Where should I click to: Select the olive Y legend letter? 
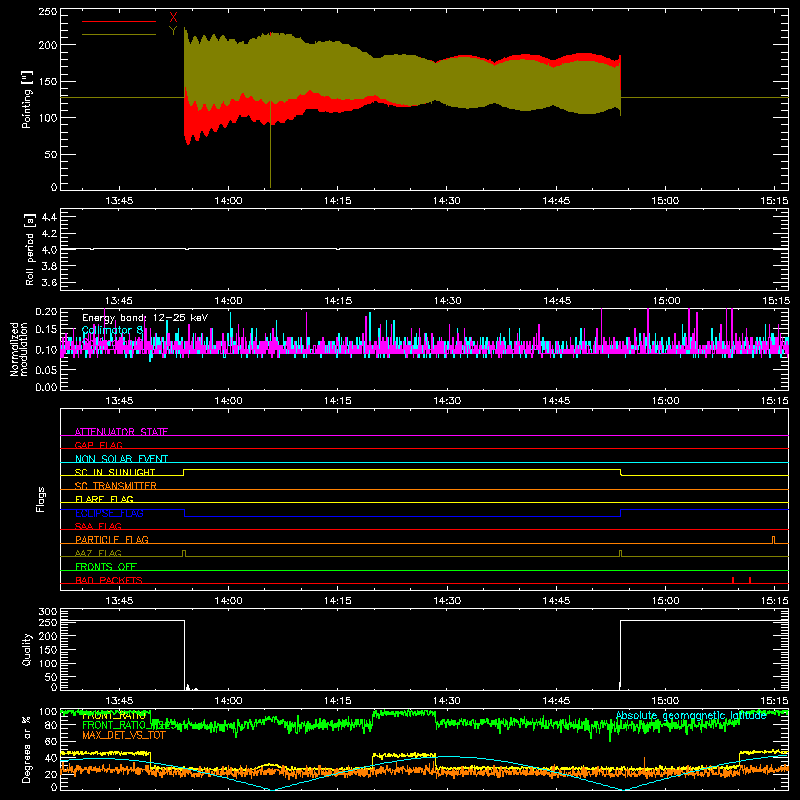point(173,31)
